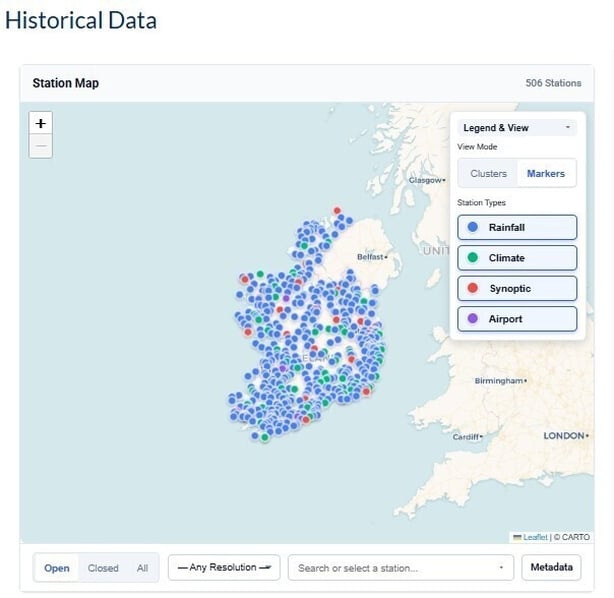
Task: Expand the station select dropdown arrow
Action: coord(501,567)
